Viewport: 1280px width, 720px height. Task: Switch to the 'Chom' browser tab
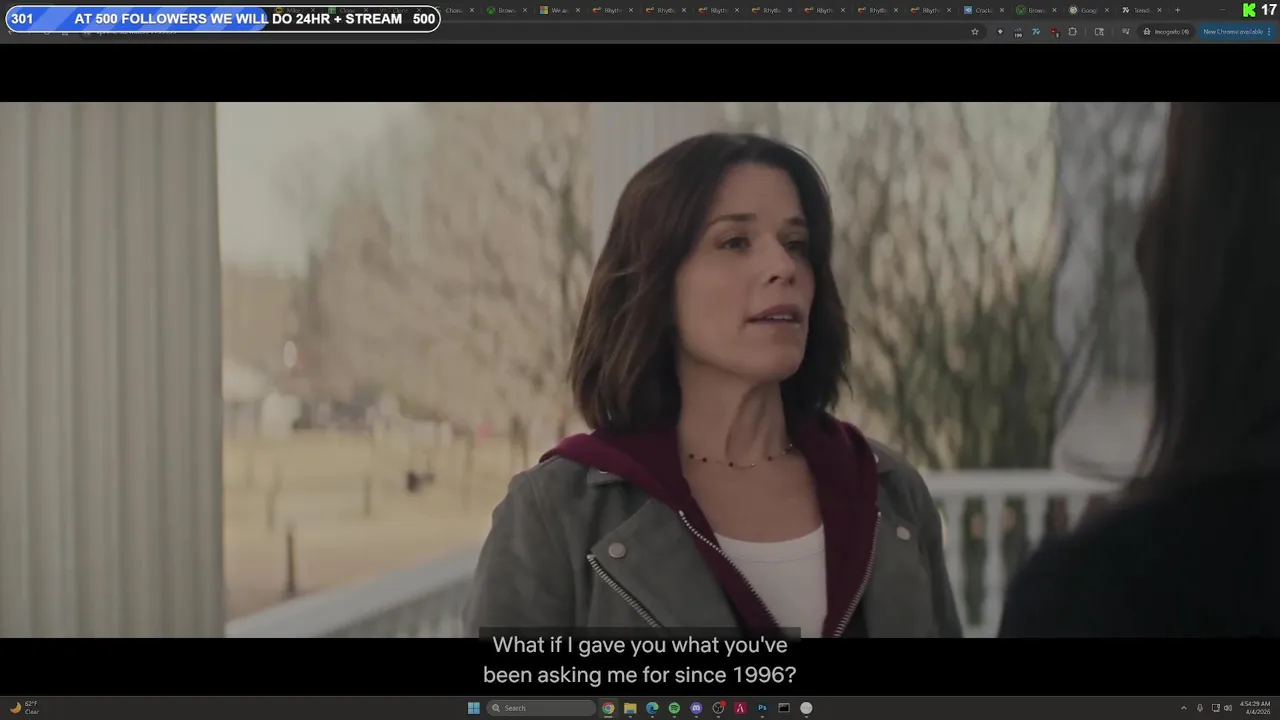(452, 10)
